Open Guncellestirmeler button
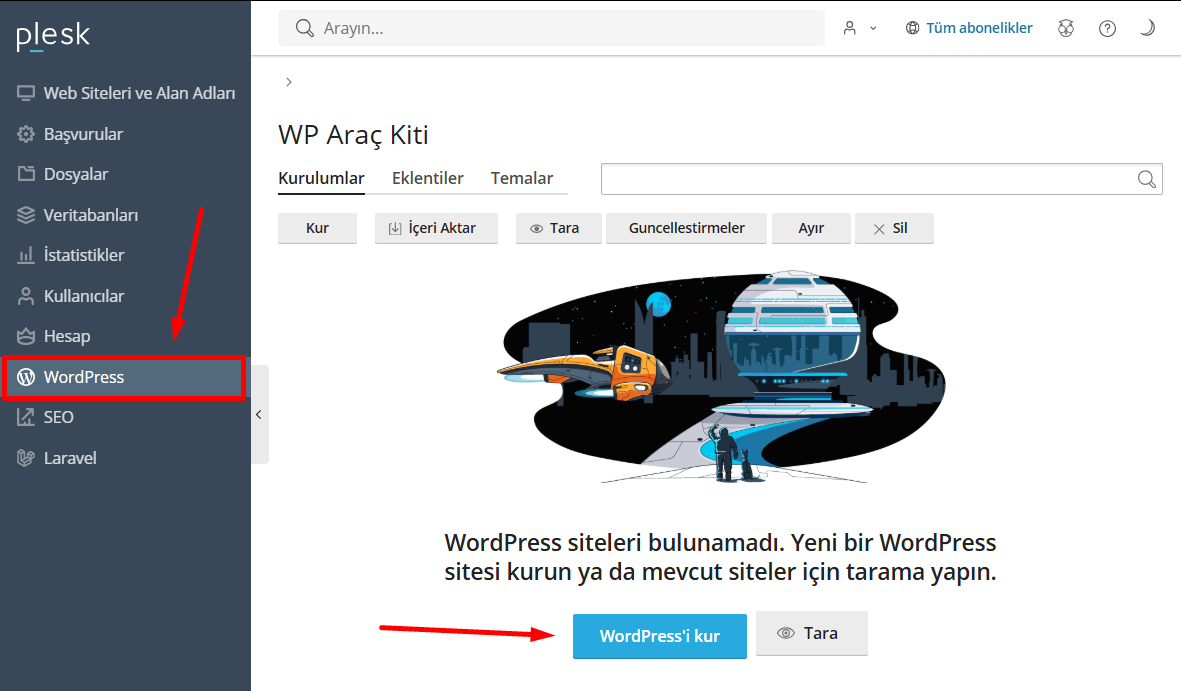The image size is (1181, 691). click(x=686, y=228)
